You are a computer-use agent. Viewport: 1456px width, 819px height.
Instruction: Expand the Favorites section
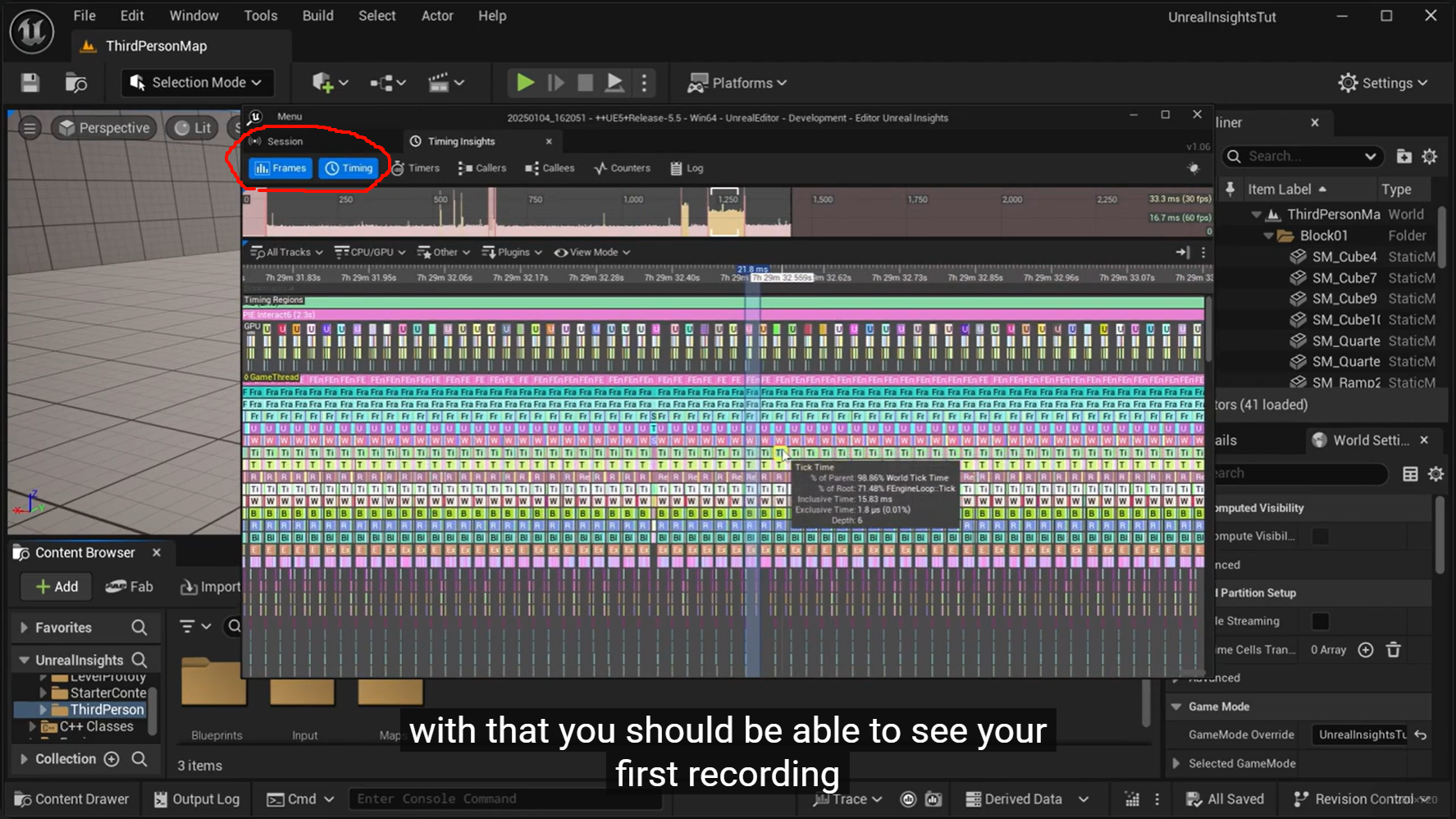point(24,628)
